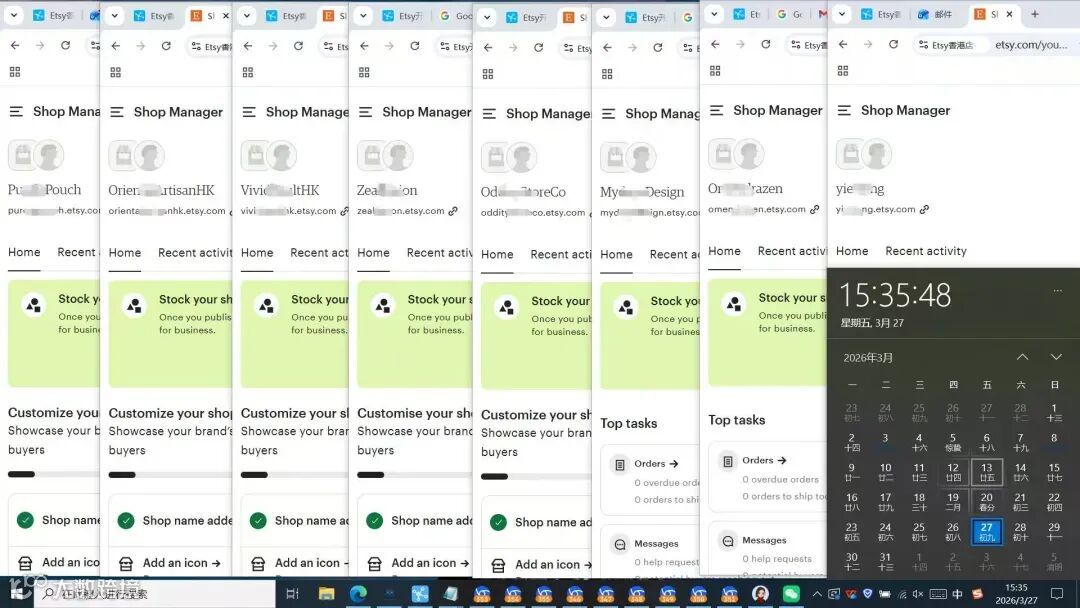Show hidden system tray icons
The image size is (1080, 608).
point(817,594)
